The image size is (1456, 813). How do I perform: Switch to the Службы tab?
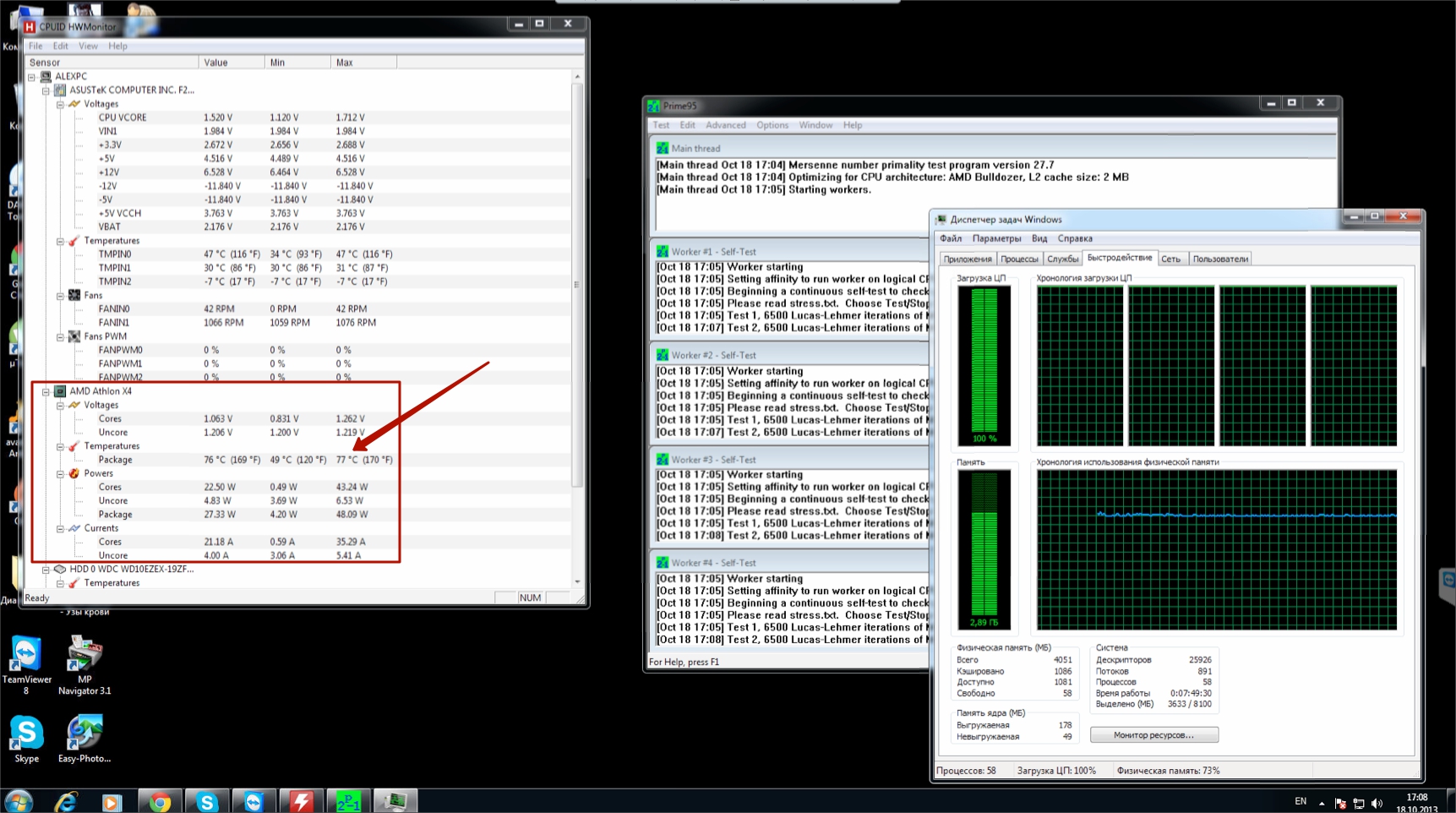tap(1063, 259)
